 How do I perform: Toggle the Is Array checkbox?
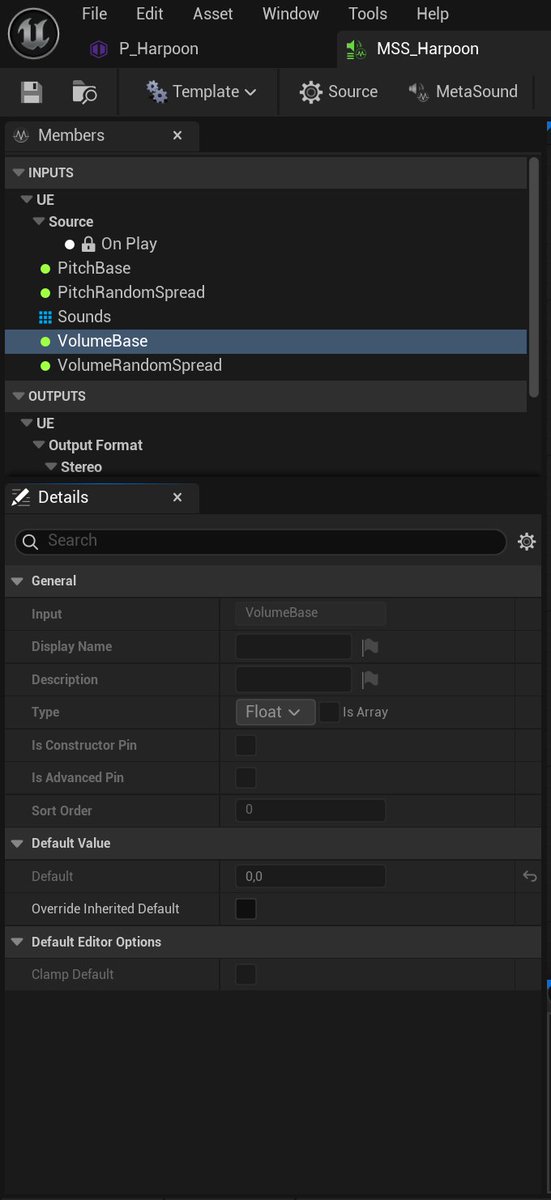[330, 713]
